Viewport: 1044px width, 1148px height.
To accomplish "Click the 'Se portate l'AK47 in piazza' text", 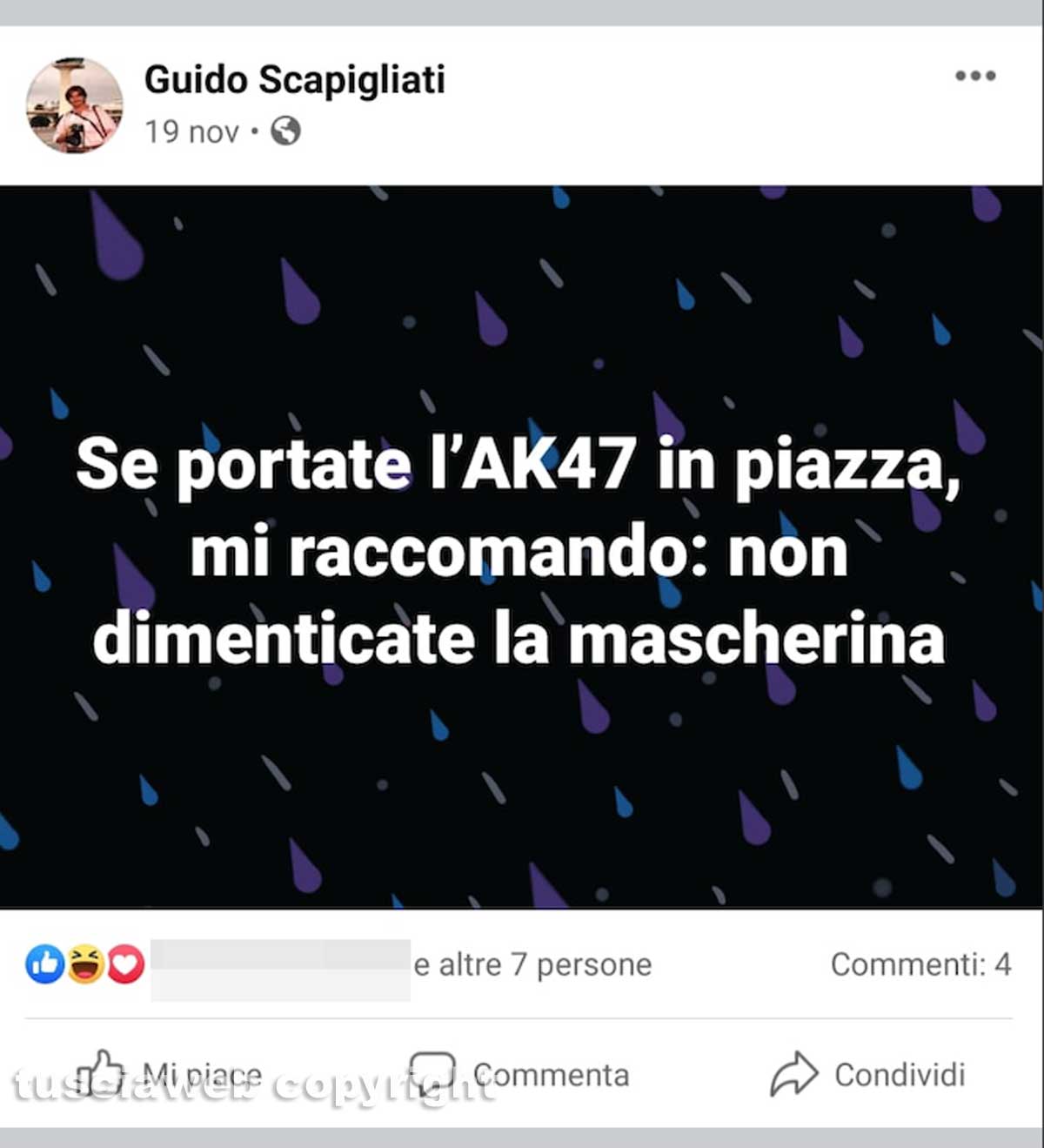I will [x=519, y=466].
